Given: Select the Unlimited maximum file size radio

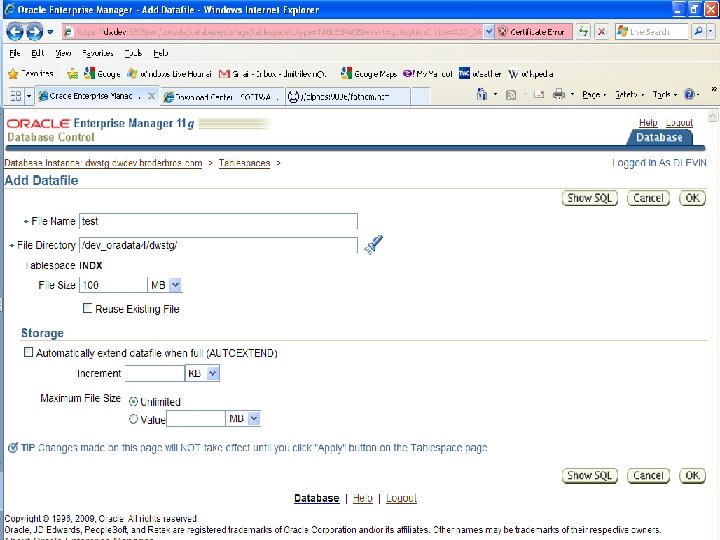Looking at the screenshot, I should tap(133, 402).
